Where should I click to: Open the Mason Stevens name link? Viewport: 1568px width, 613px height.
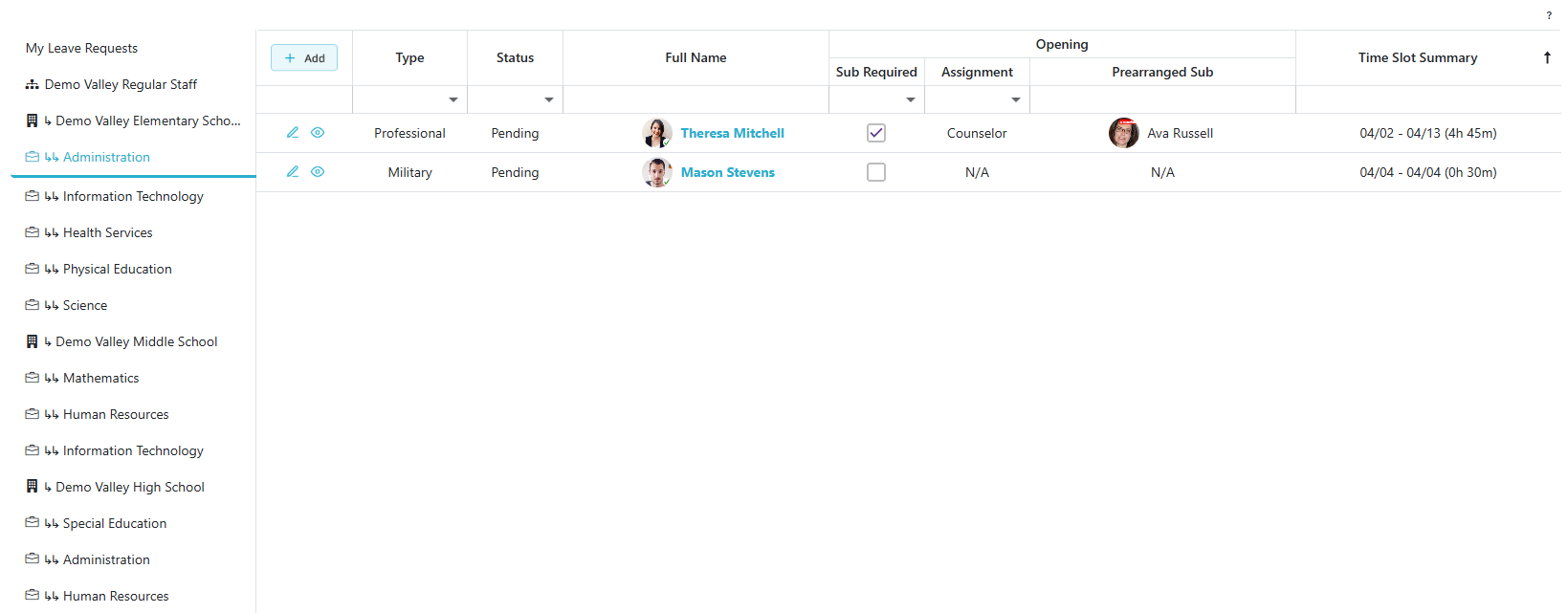[x=728, y=172]
